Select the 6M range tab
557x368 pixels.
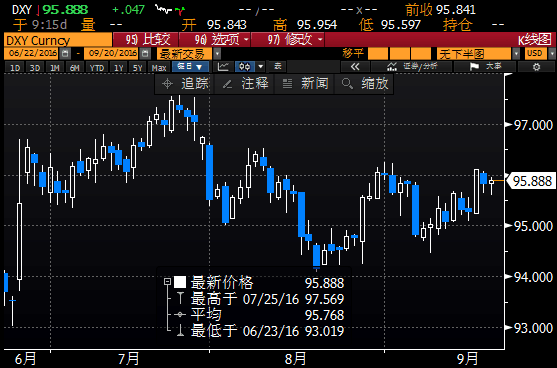tap(75, 67)
